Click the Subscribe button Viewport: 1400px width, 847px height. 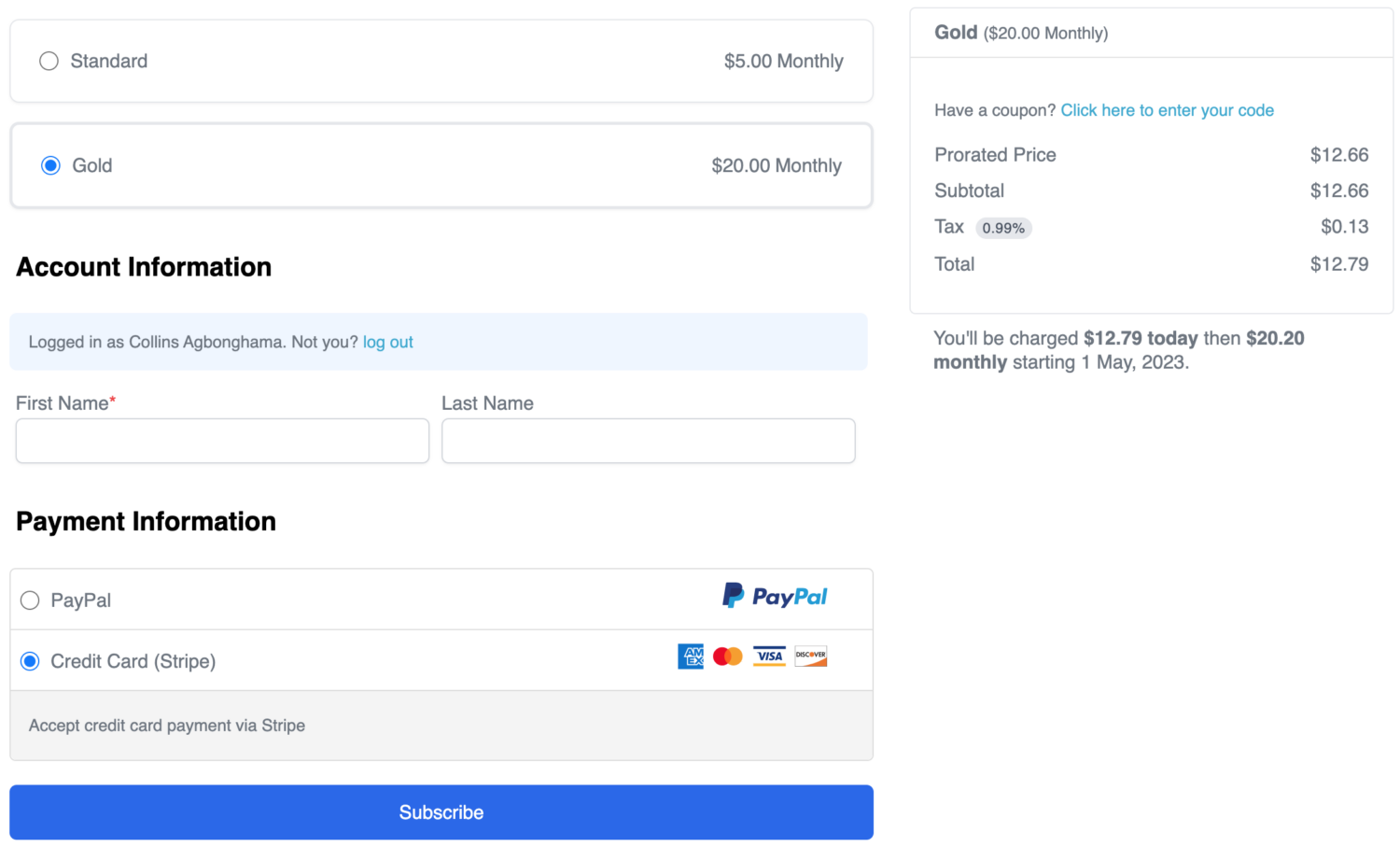(x=441, y=812)
